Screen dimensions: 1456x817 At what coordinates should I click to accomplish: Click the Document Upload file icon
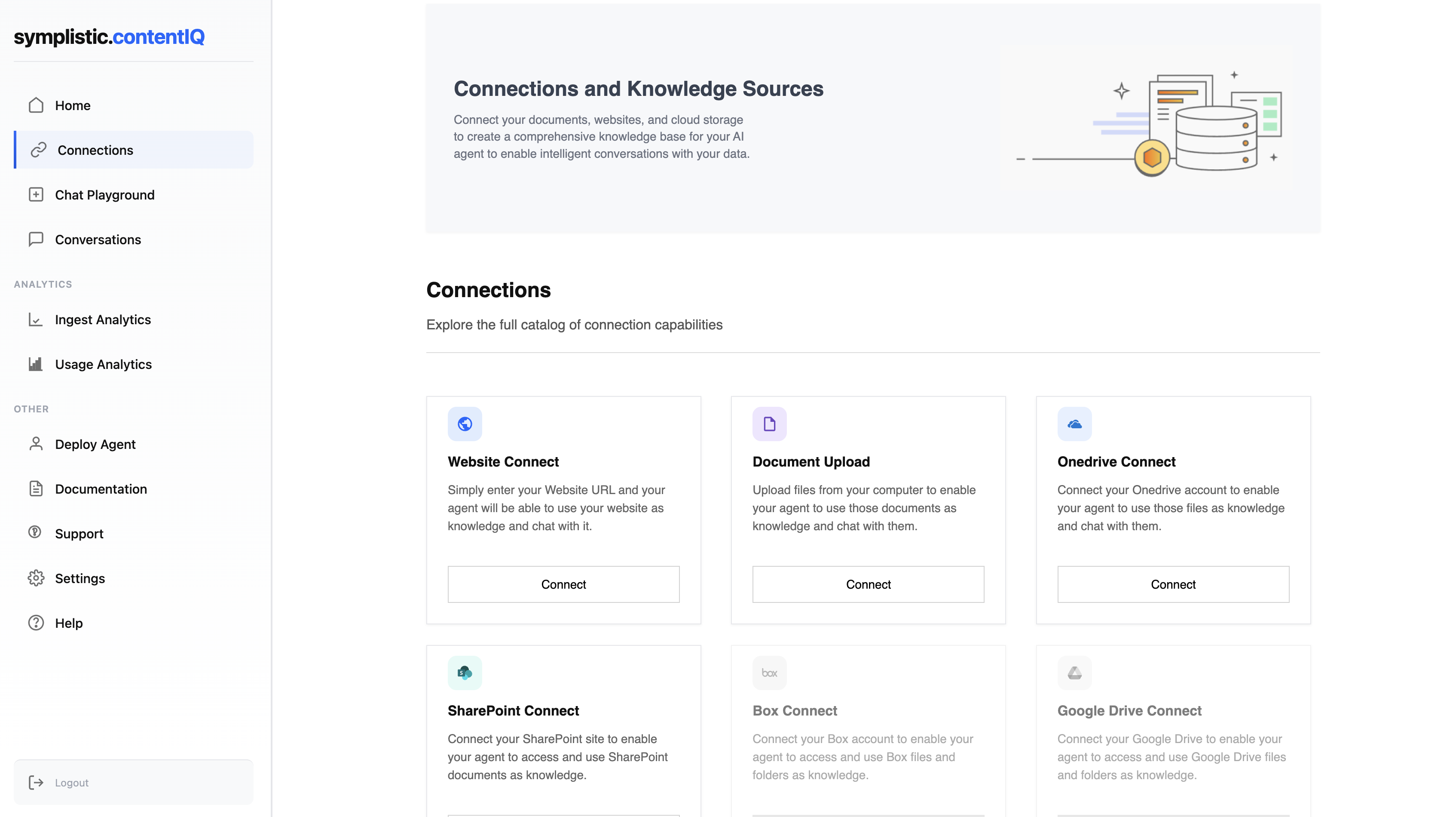(x=769, y=424)
